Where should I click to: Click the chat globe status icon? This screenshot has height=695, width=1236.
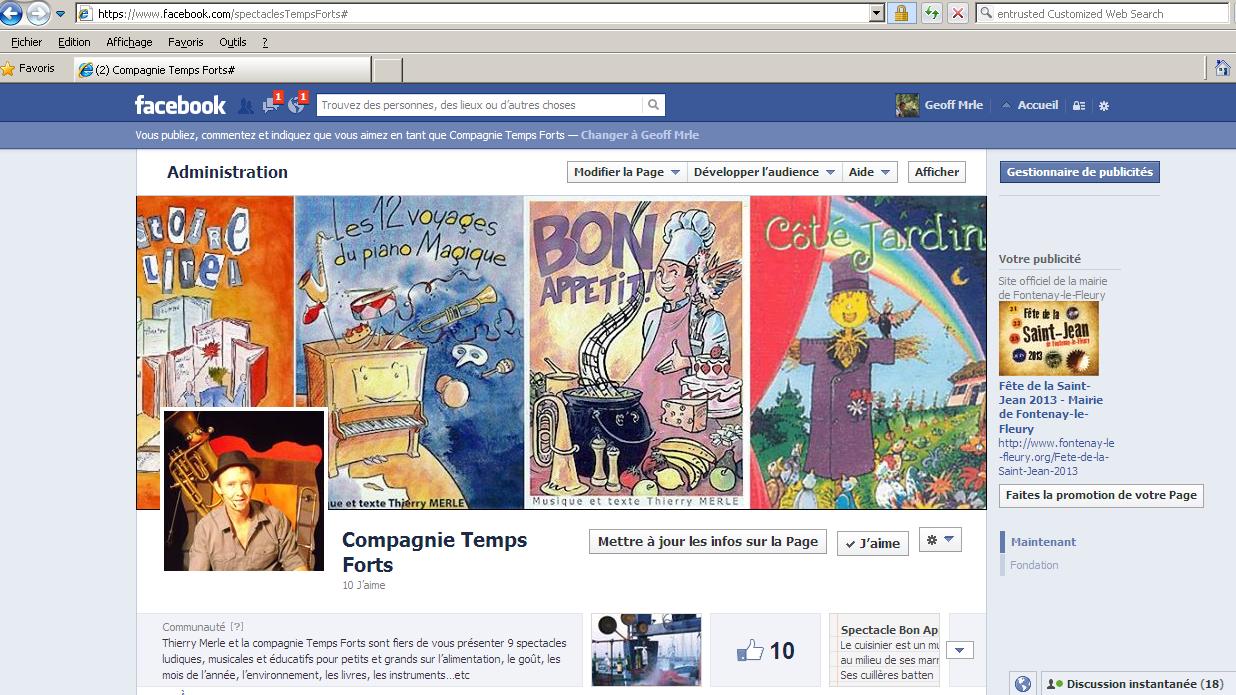point(1022,684)
